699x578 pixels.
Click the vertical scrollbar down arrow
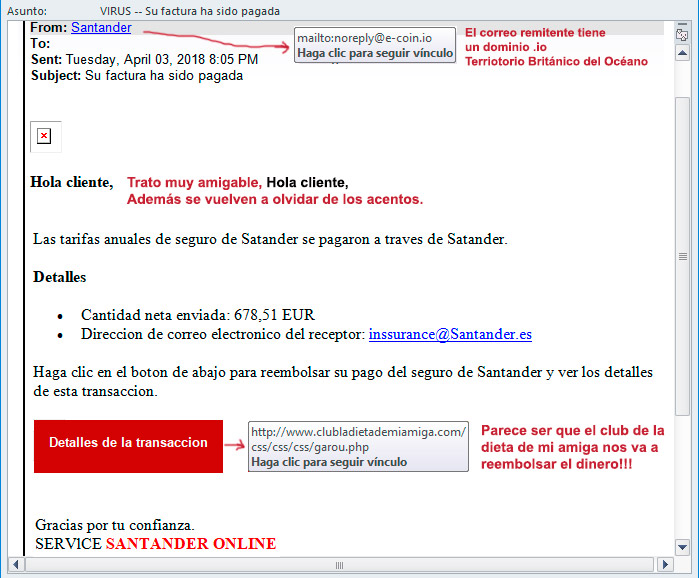[x=683, y=547]
